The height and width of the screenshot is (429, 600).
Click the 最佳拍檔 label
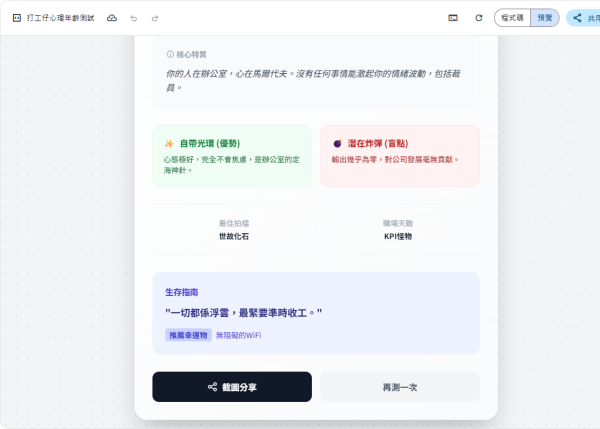point(234,223)
